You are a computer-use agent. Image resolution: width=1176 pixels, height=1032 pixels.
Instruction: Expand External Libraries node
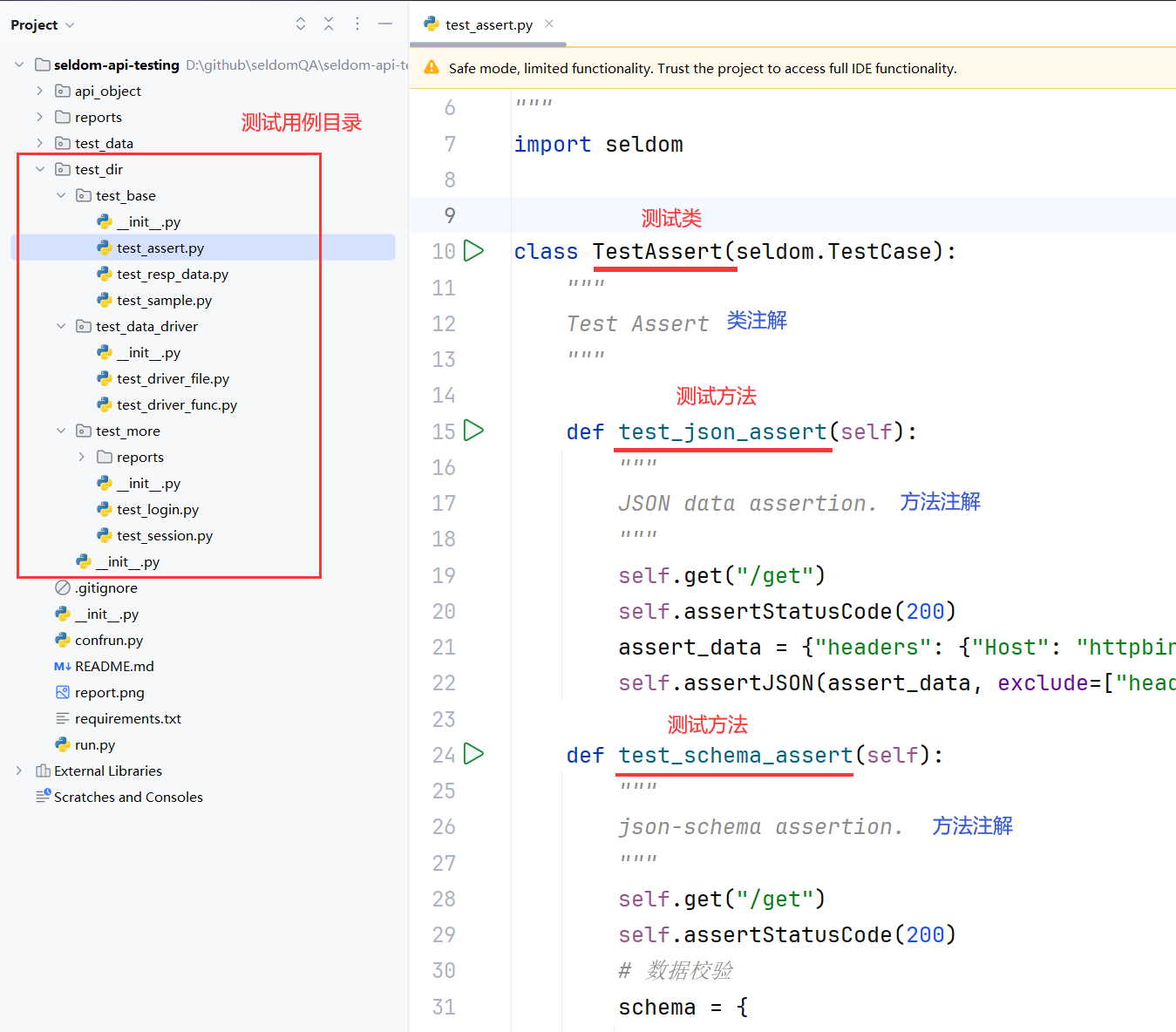pyautogui.click(x=19, y=771)
